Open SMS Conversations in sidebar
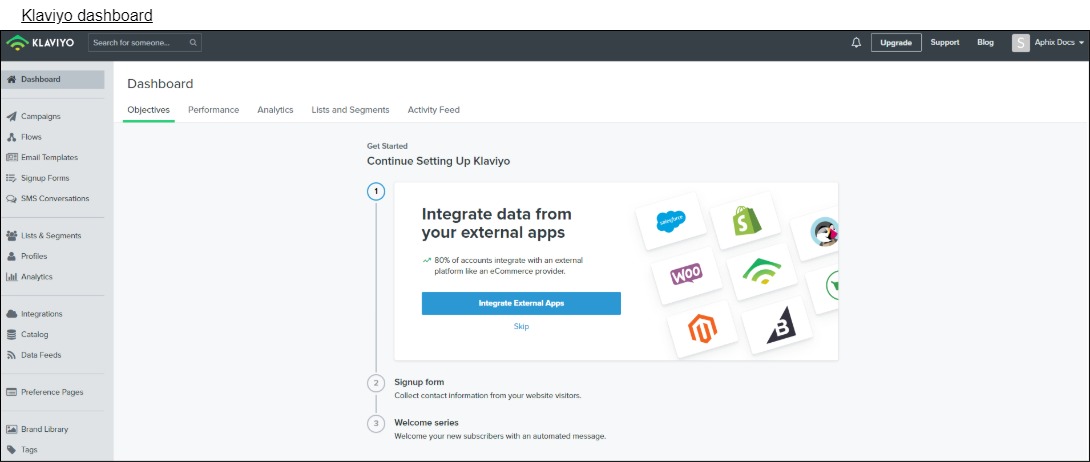1090x462 pixels. [54, 199]
